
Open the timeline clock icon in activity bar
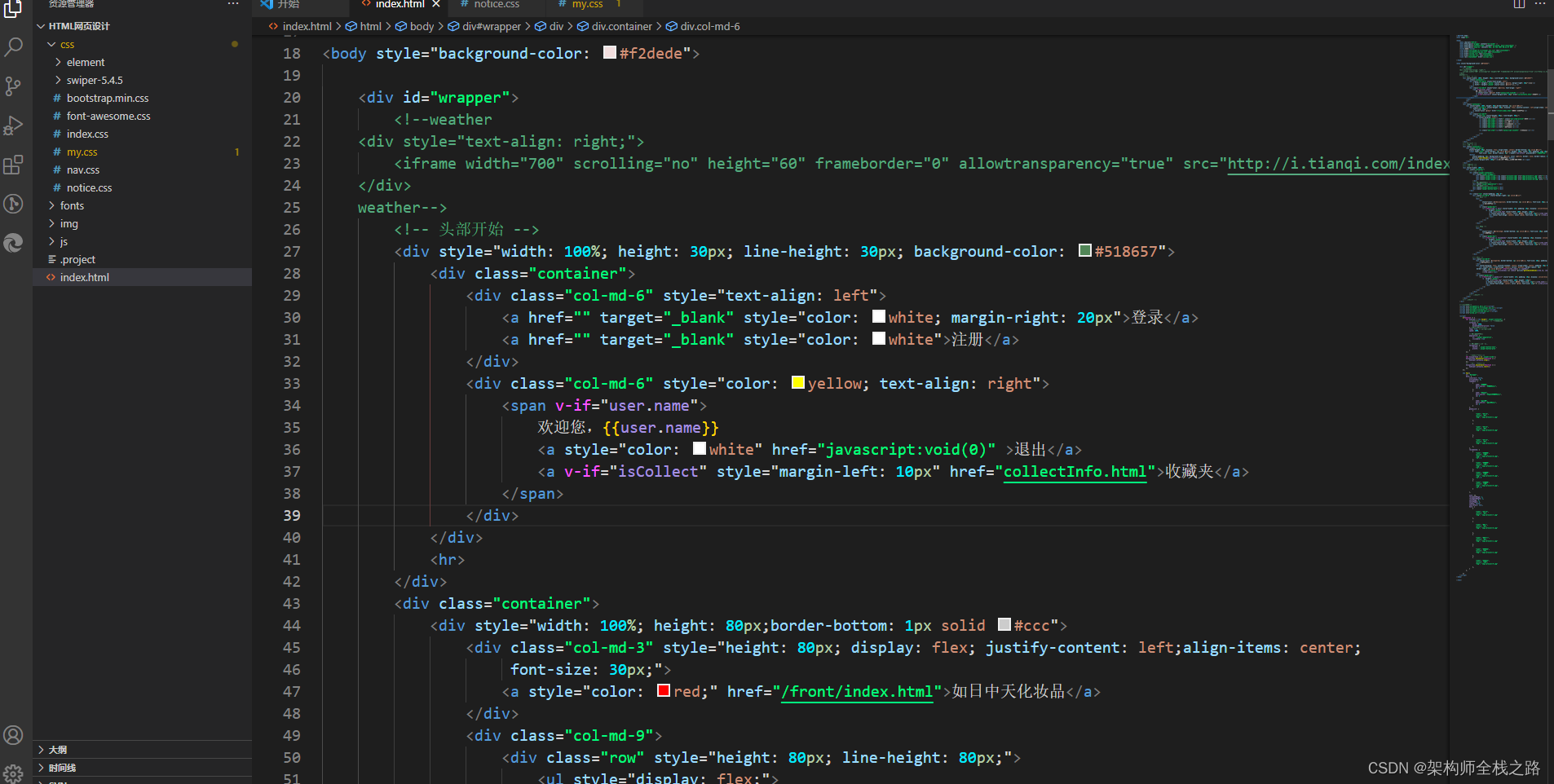pyautogui.click(x=13, y=204)
